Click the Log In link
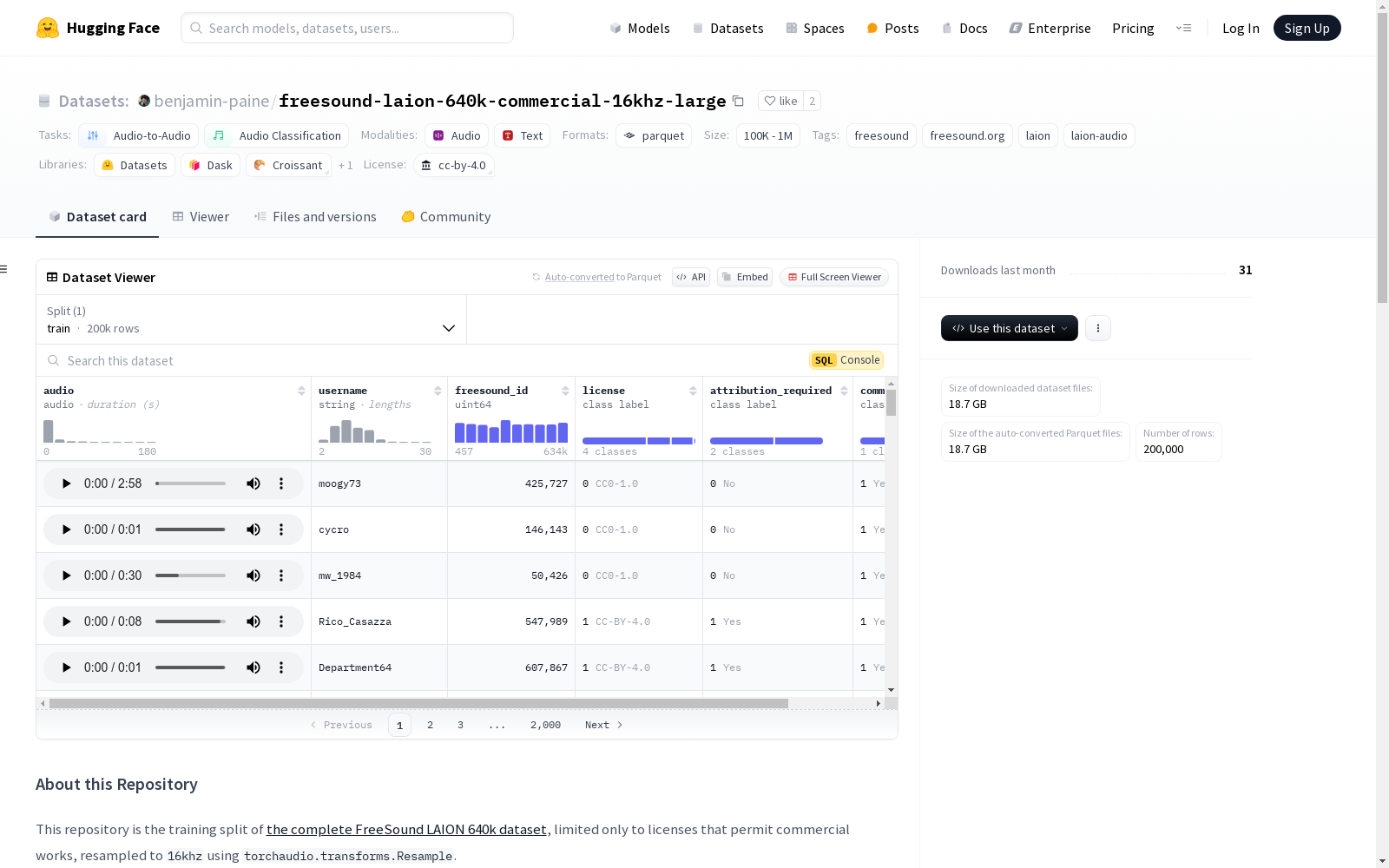Screen dimensions: 1389x868 1241,28
